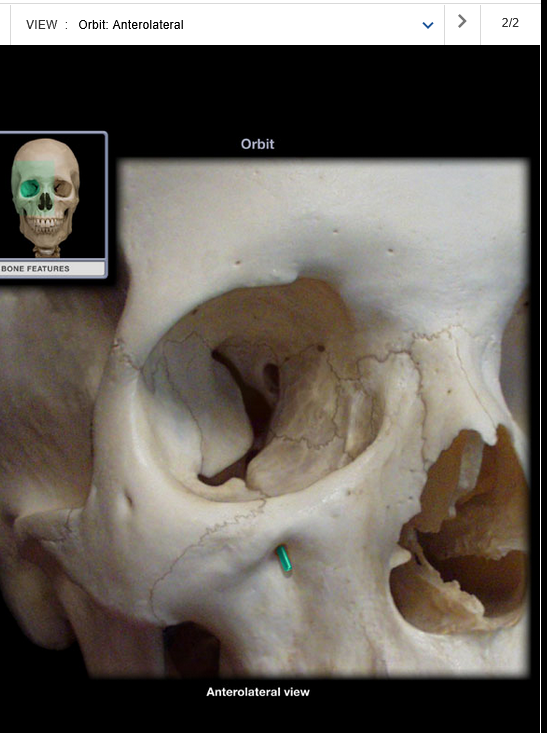Select the Orbit: Anterolateral view field
Screen dimensions: 547x733
227,25
